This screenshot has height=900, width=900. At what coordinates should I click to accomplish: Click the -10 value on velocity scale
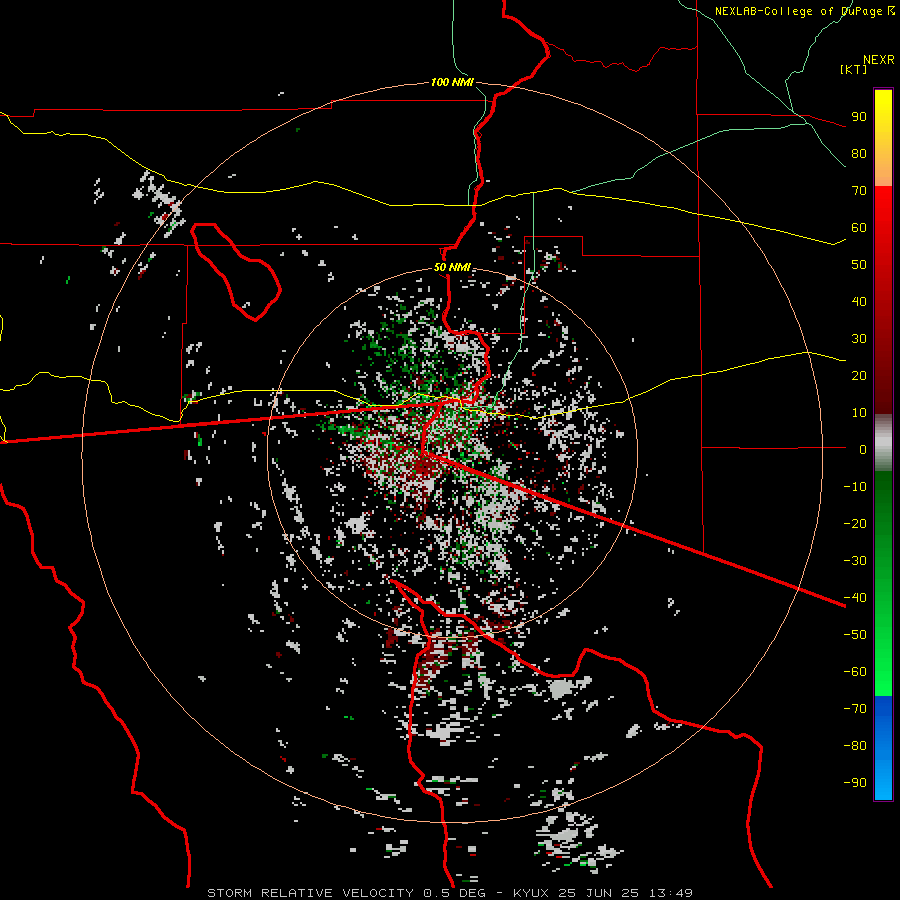coord(855,487)
